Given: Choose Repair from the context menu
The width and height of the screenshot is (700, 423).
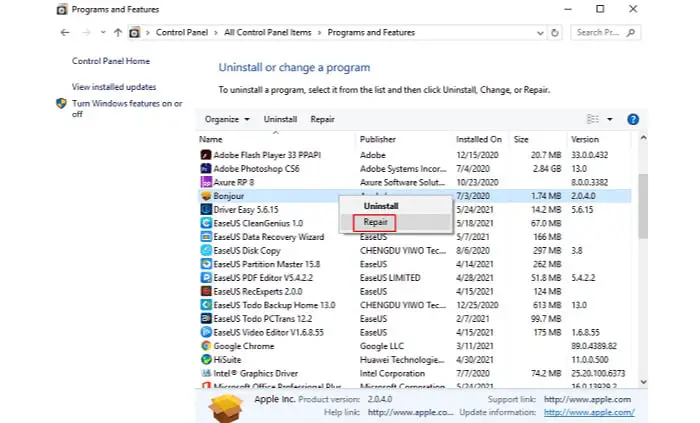Looking at the screenshot, I should point(375,222).
